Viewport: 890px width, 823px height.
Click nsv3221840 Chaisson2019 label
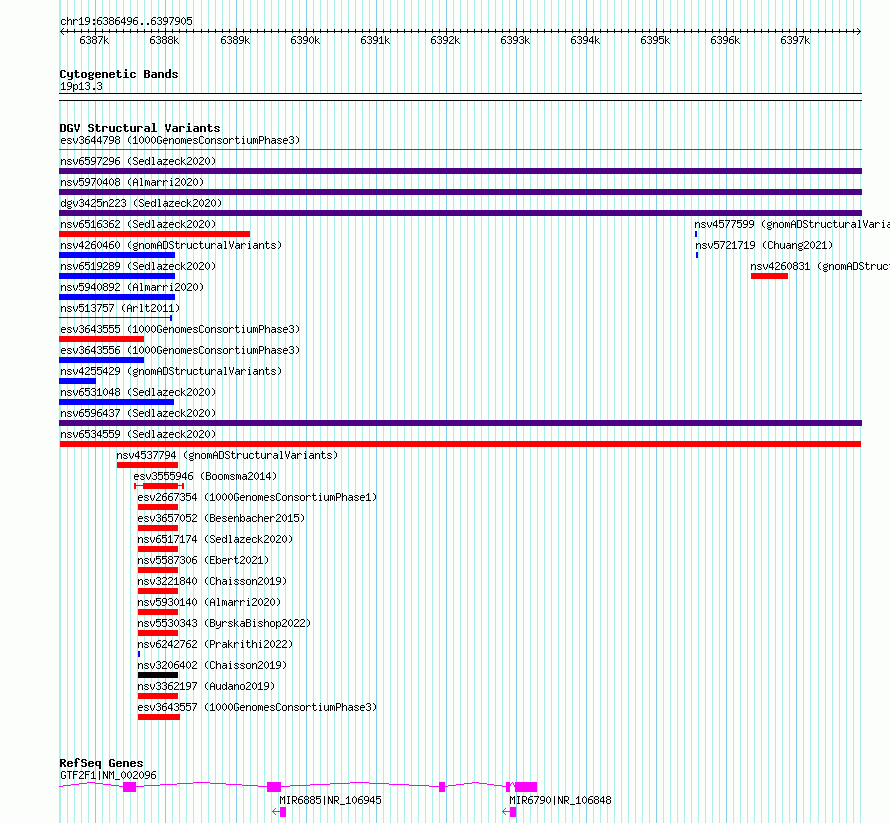coord(212,581)
